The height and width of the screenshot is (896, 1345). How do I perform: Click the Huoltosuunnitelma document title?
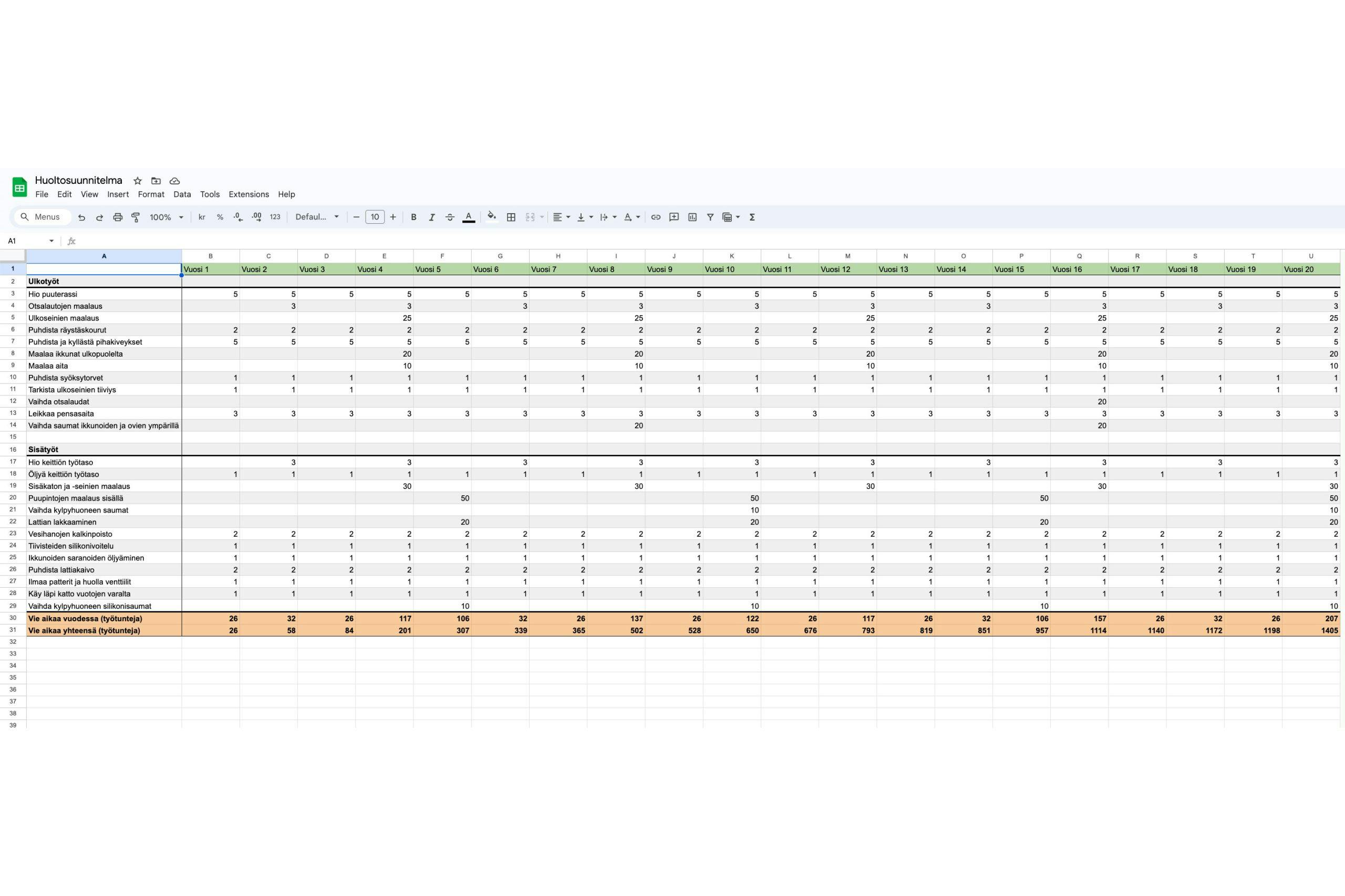coord(78,180)
